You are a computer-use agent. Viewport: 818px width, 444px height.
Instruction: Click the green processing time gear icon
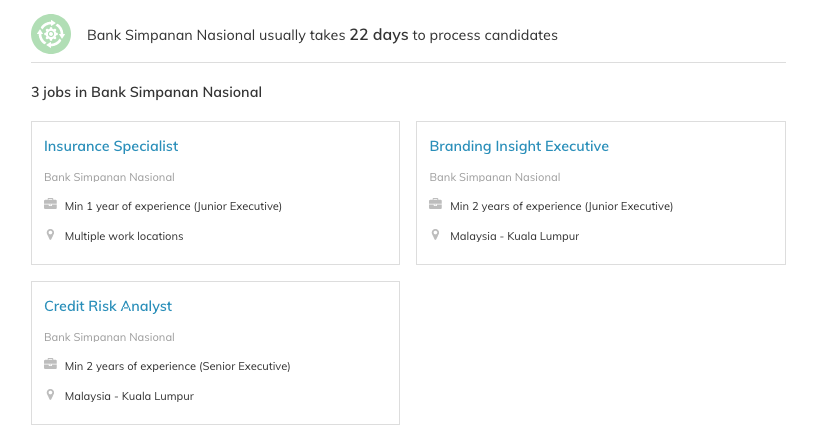[x=51, y=34]
